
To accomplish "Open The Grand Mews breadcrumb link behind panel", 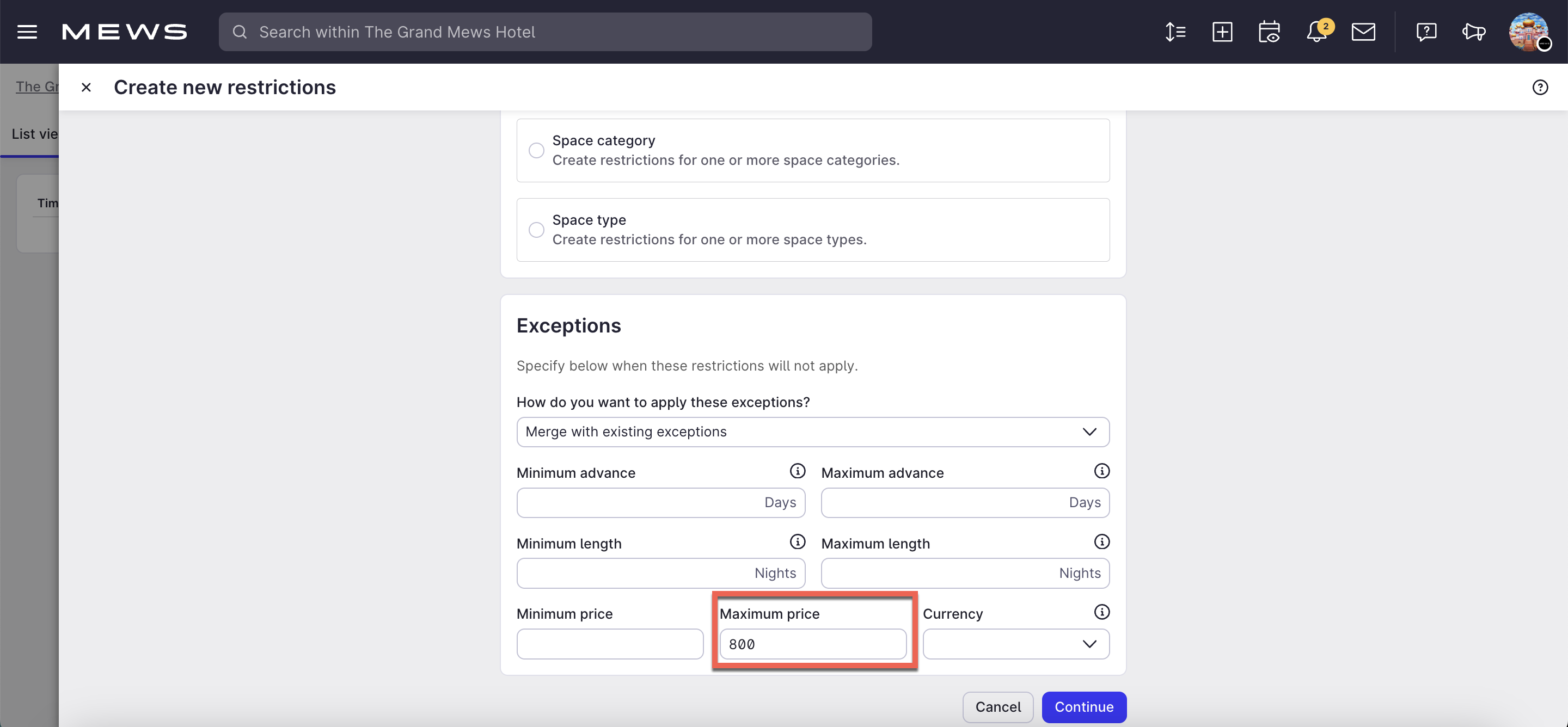I will (x=36, y=87).
